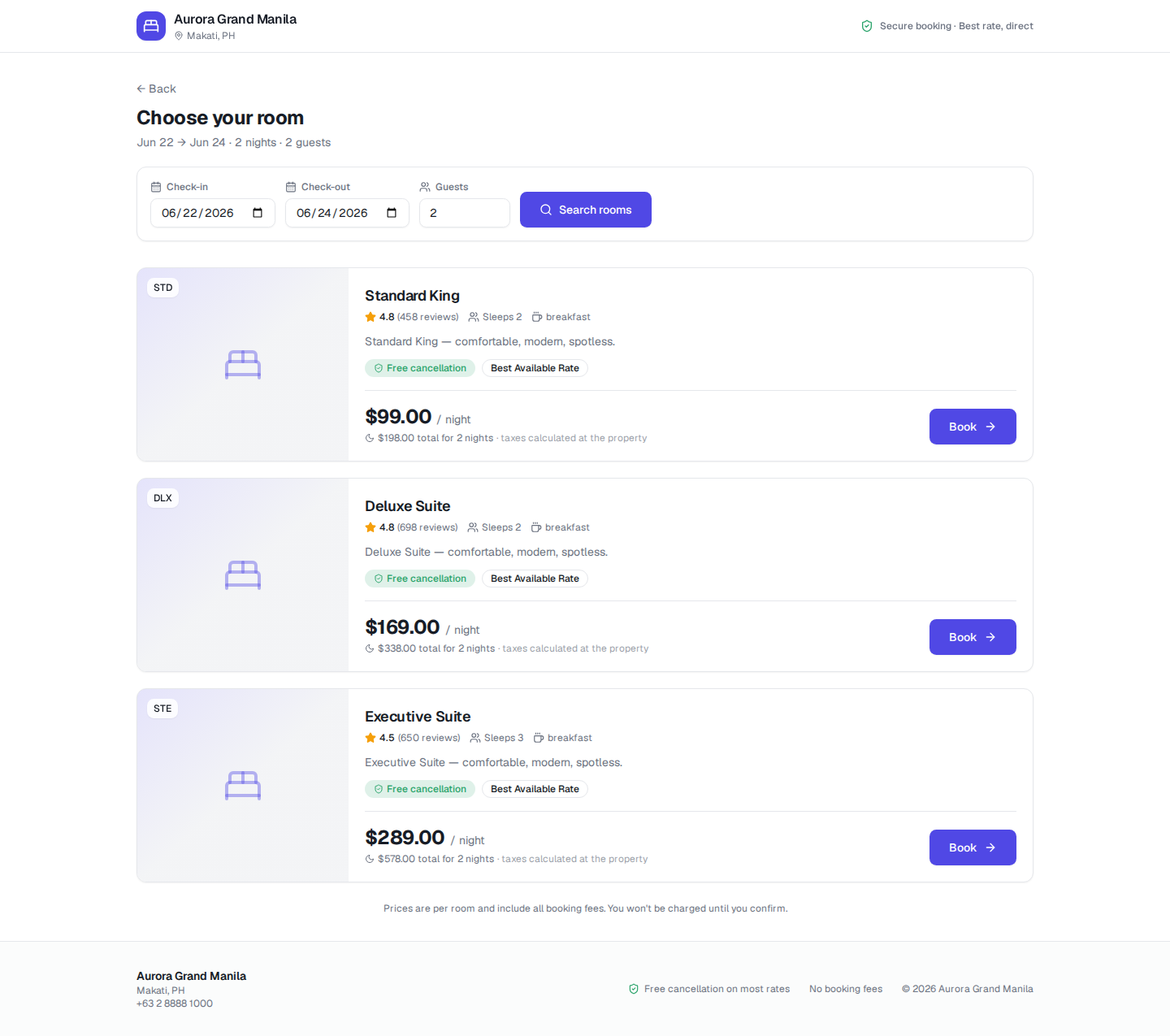This screenshot has height=1036, width=1170.
Task: Focus the Guests number field
Action: point(465,213)
